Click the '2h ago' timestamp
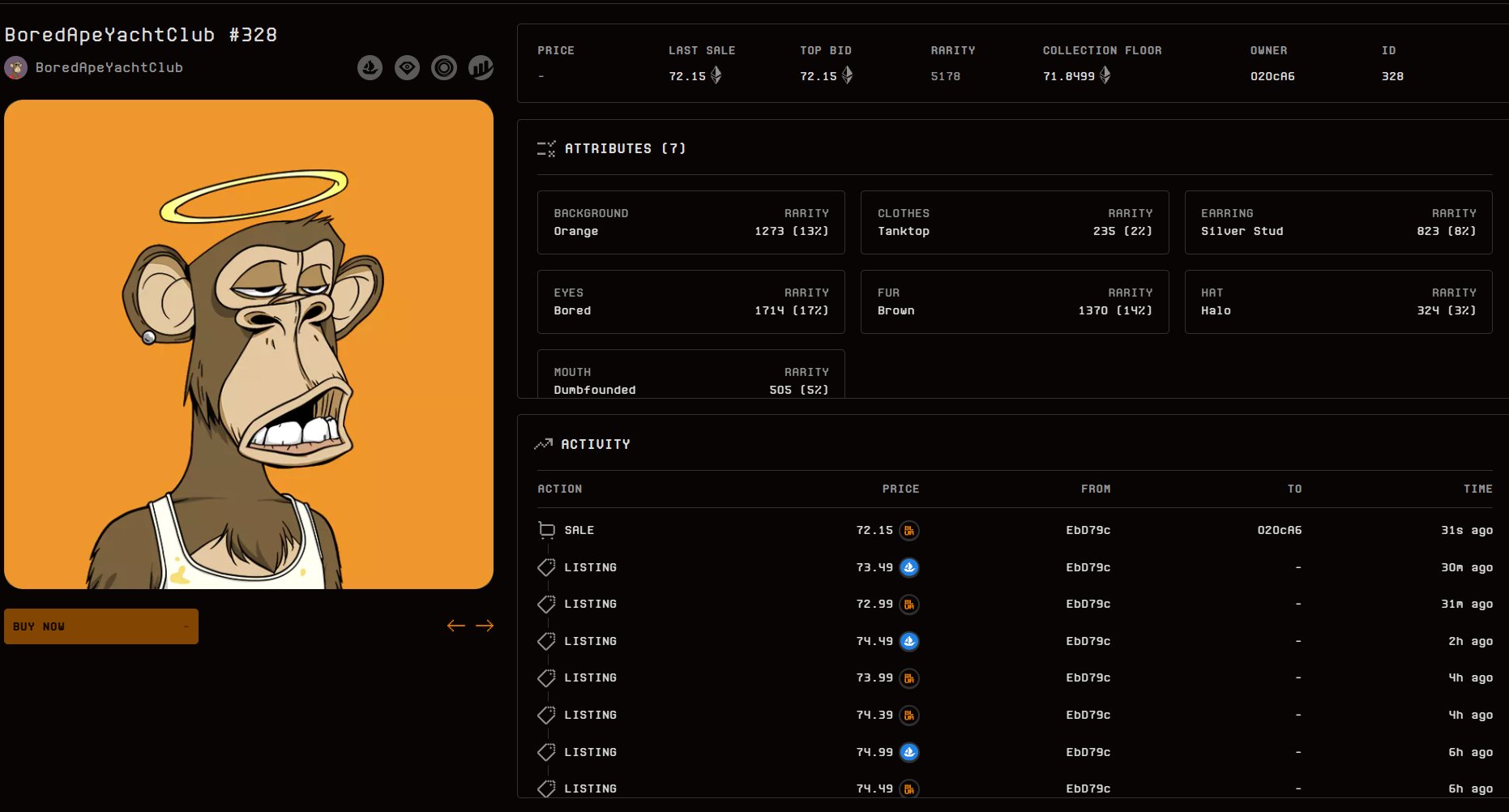Image resolution: width=1509 pixels, height=812 pixels. [x=1471, y=641]
